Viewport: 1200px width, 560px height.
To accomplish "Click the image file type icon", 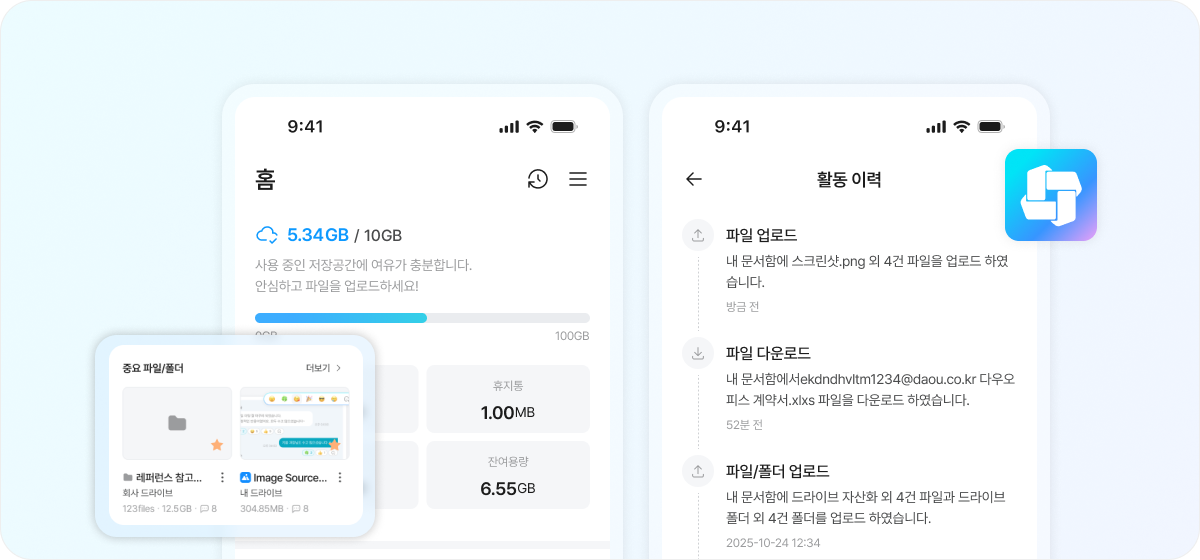I will [x=245, y=478].
